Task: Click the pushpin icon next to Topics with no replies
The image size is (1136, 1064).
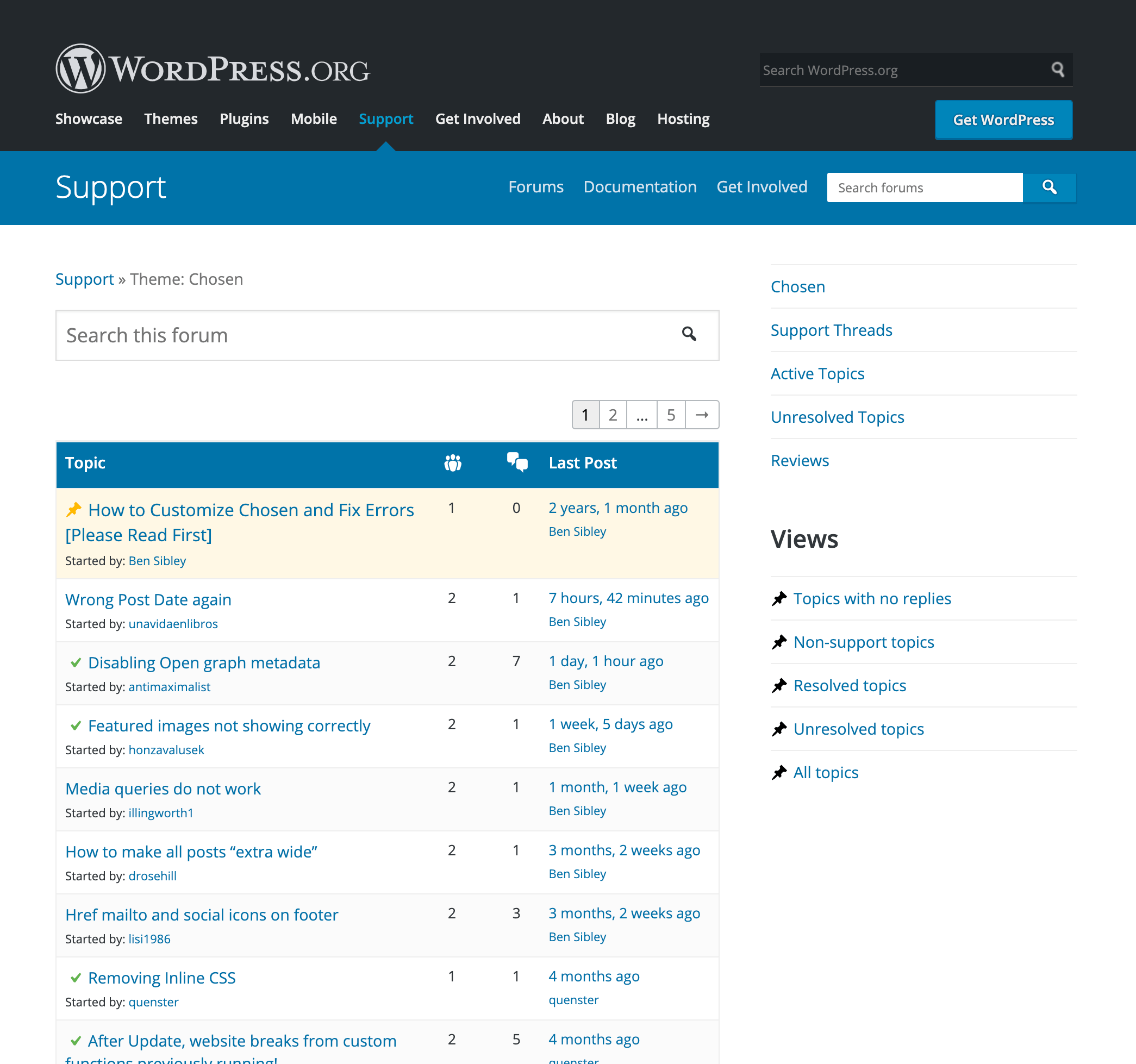Action: 779,598
